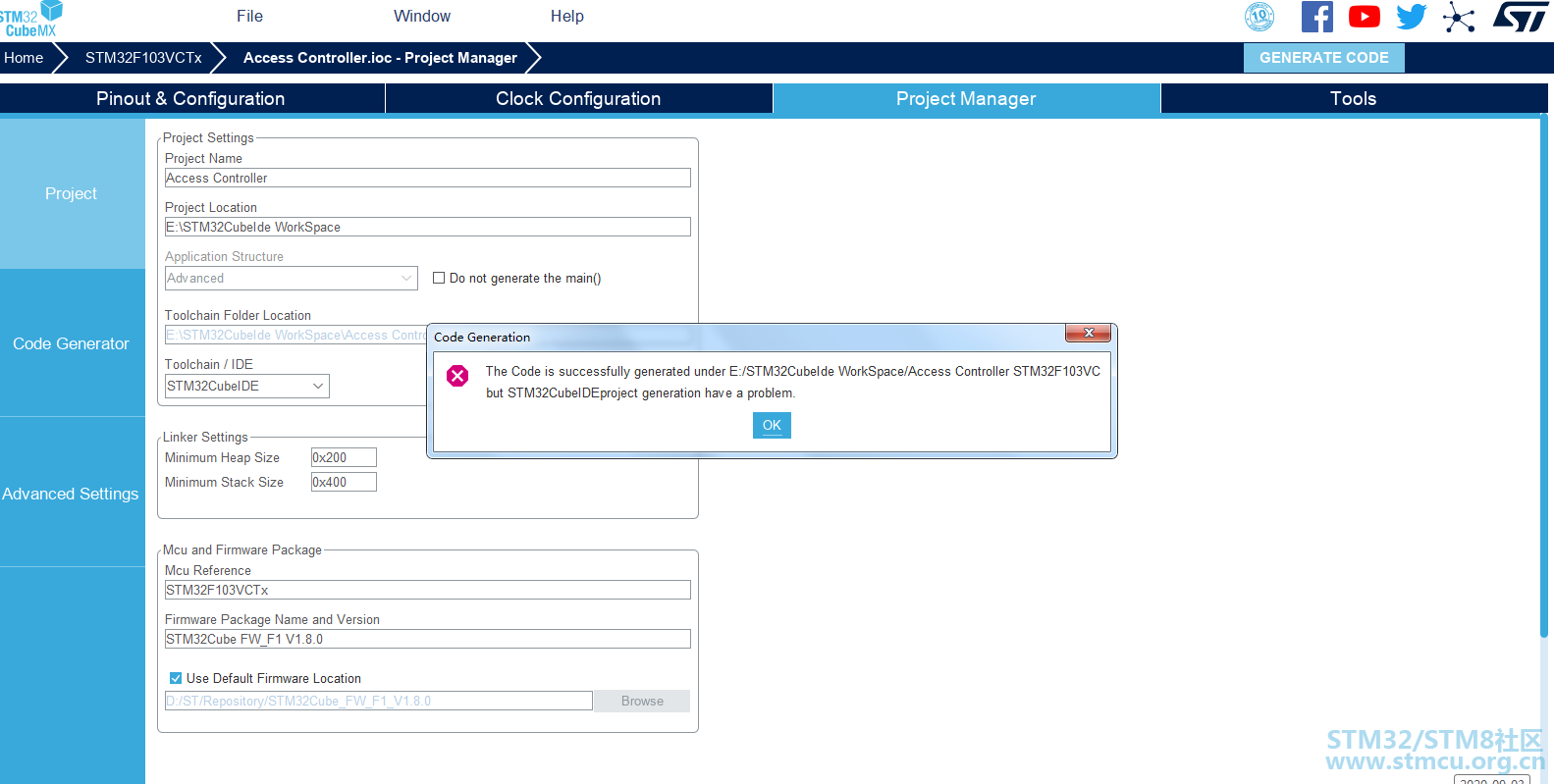
Task: Expand the Application Structure dropdown
Action: pyautogui.click(x=292, y=278)
